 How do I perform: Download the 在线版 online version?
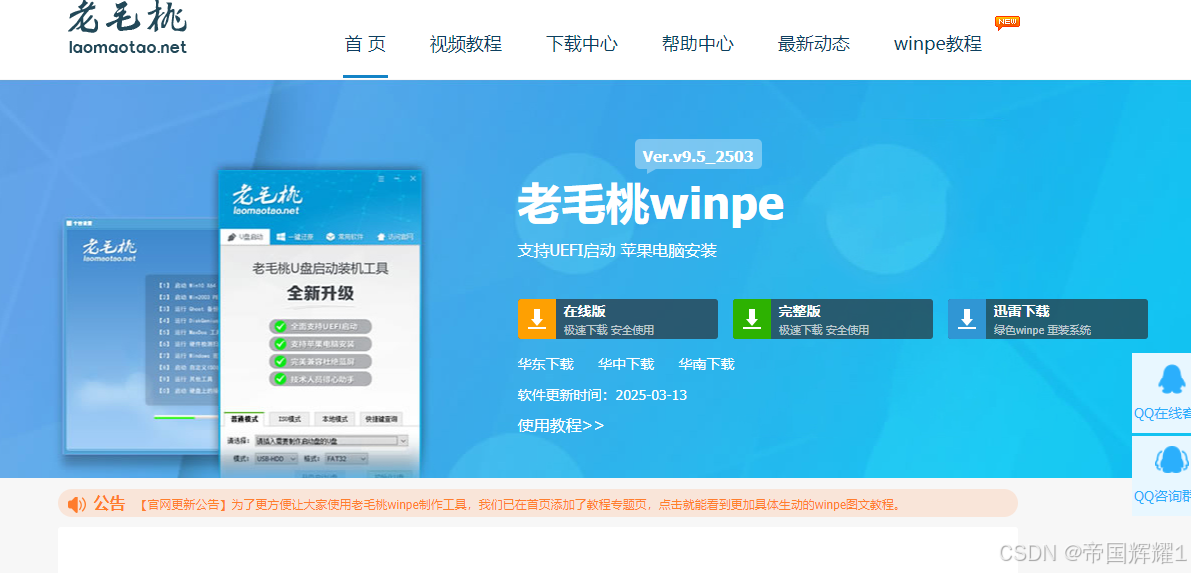click(x=618, y=318)
